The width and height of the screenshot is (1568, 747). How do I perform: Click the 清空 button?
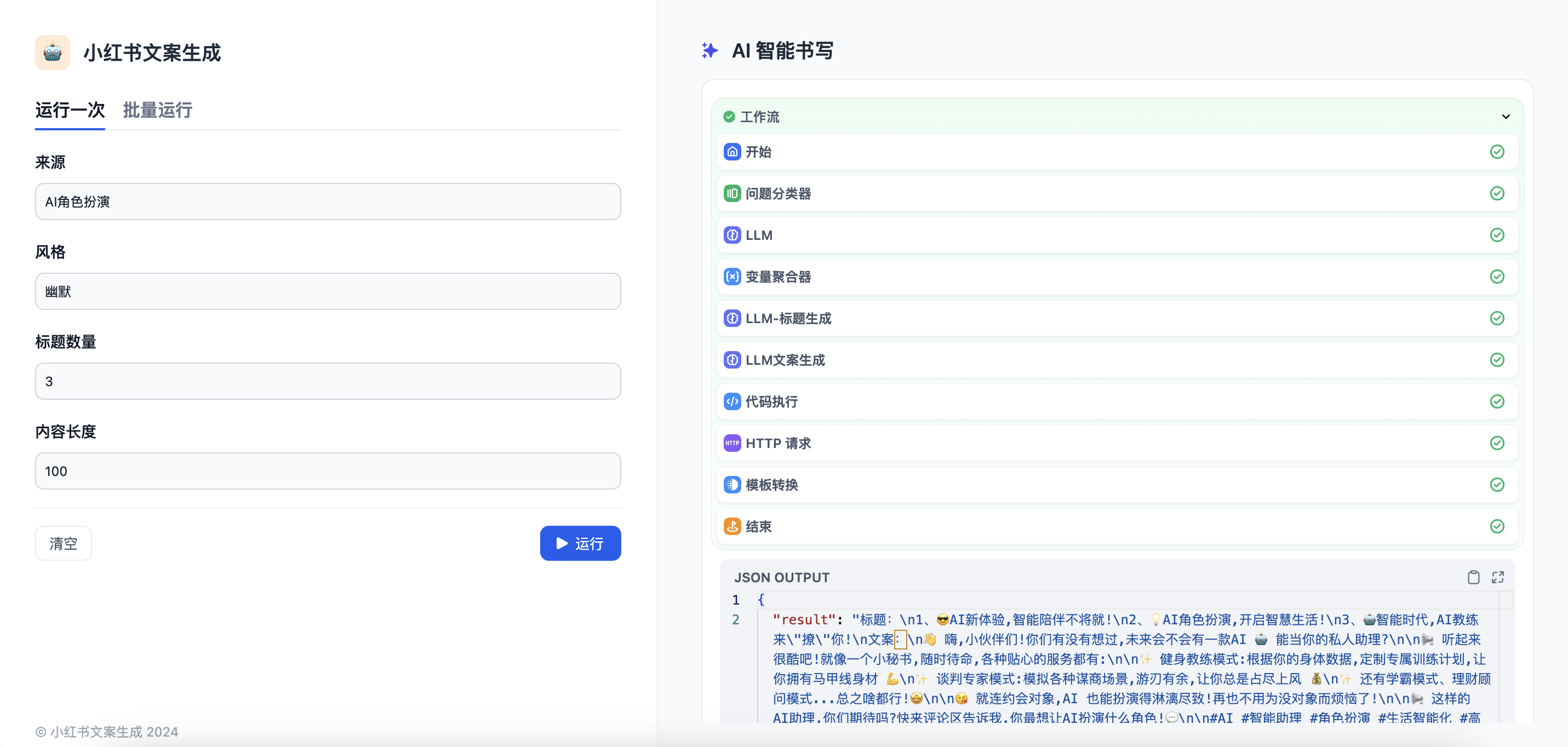click(x=64, y=543)
